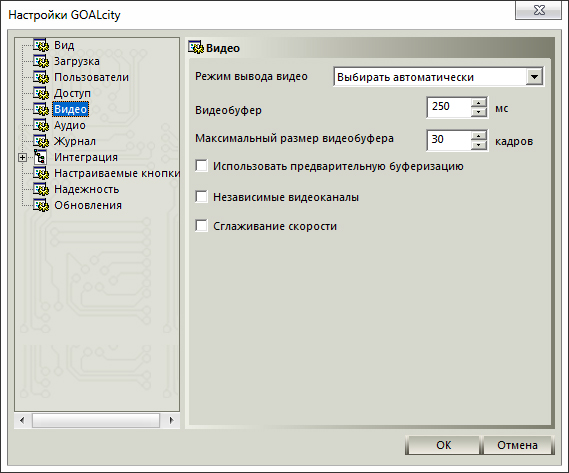The width and height of the screenshot is (569, 473).
Task: Close the Настройки GOALcity dialog
Action: click(539, 10)
